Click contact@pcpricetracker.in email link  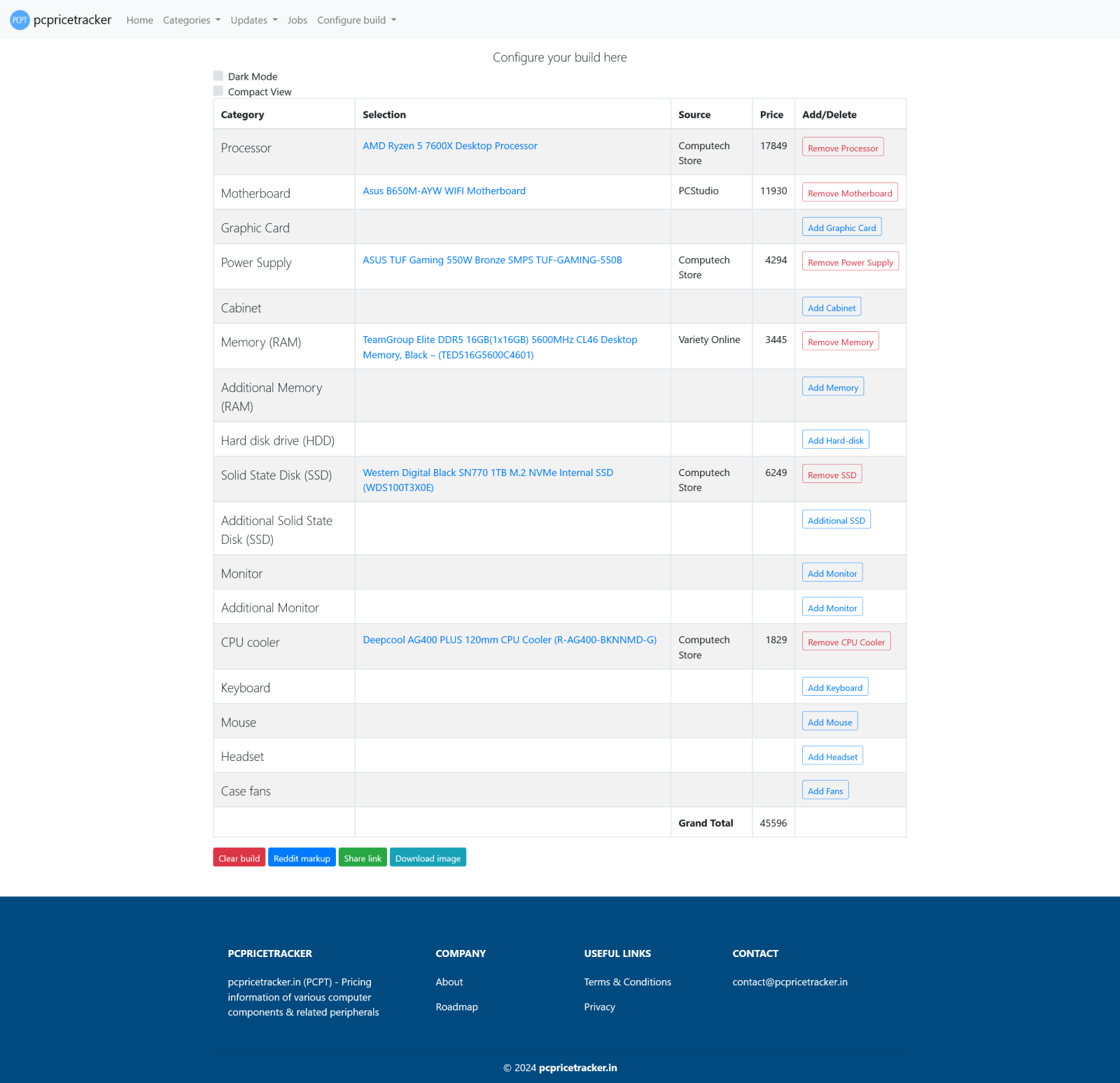tap(790, 982)
